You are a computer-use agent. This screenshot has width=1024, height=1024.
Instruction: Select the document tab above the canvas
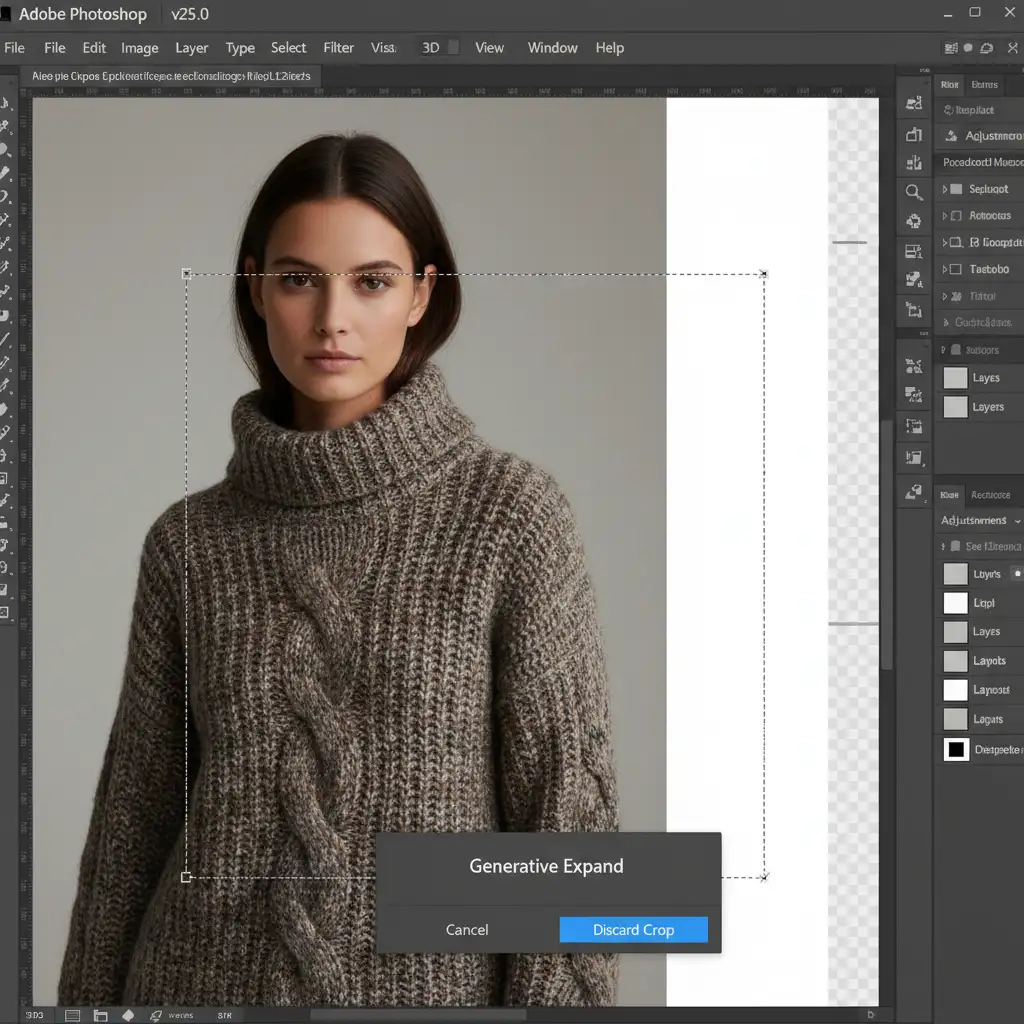pyautogui.click(x=170, y=76)
